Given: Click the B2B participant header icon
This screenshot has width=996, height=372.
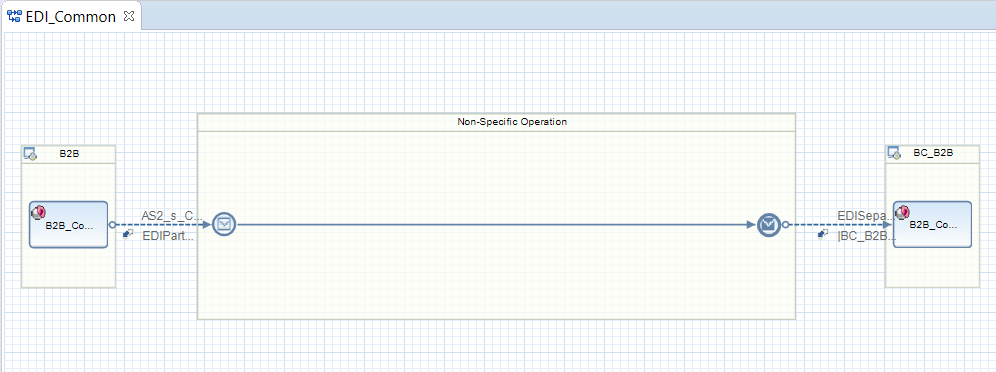Looking at the screenshot, I should tap(31, 154).
